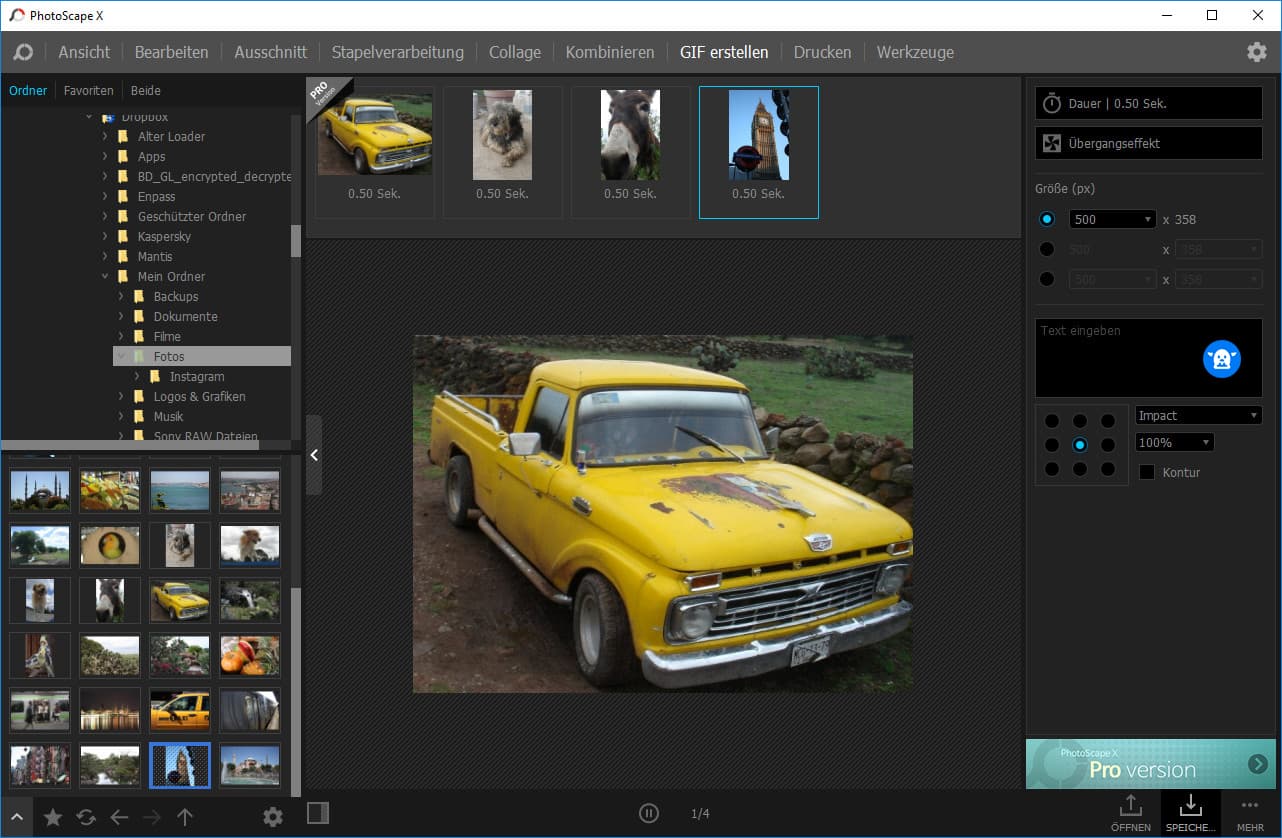Select the third size radio button
Viewport: 1282px width, 838px height.
pyautogui.click(x=1047, y=279)
